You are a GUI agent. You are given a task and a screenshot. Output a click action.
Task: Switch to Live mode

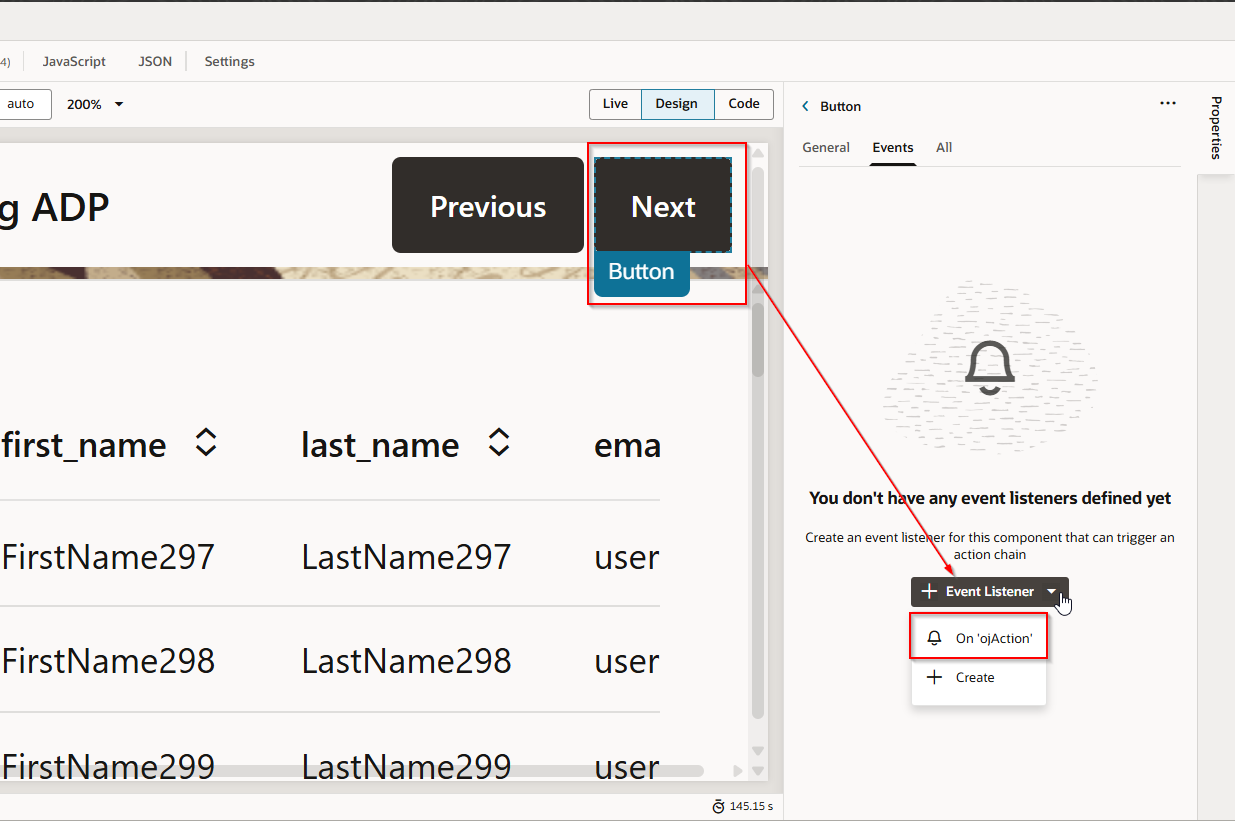[615, 104]
